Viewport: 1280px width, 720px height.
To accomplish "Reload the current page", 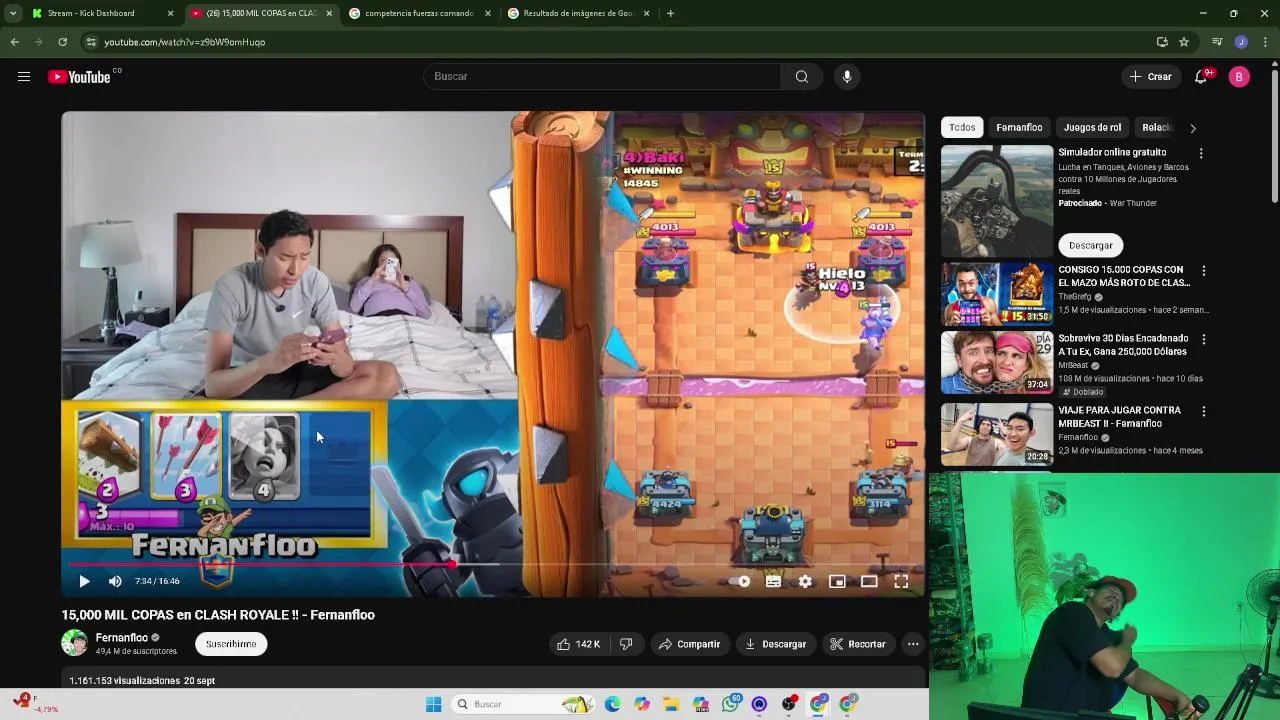I will tap(62, 42).
